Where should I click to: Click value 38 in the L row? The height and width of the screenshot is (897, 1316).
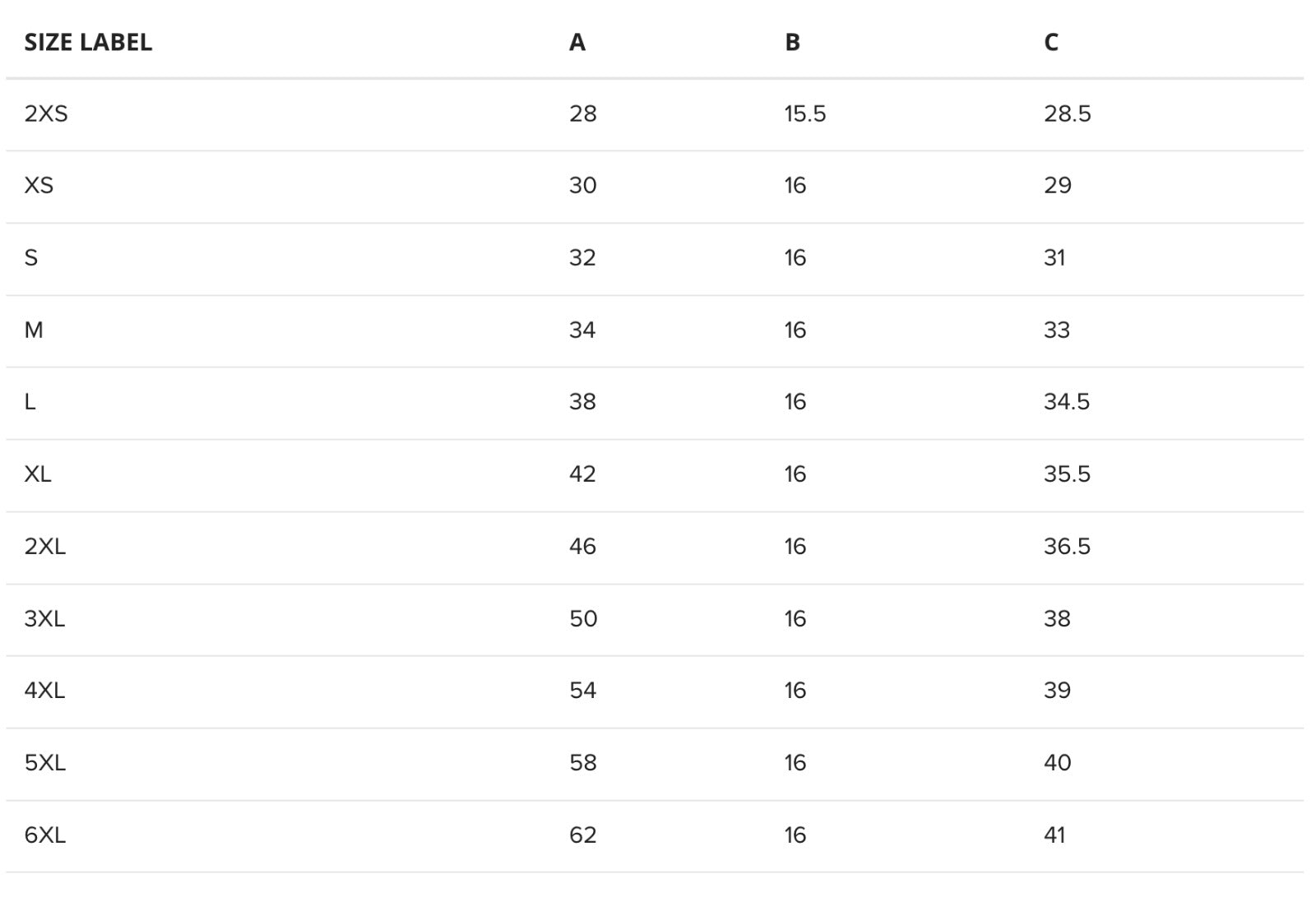click(583, 402)
